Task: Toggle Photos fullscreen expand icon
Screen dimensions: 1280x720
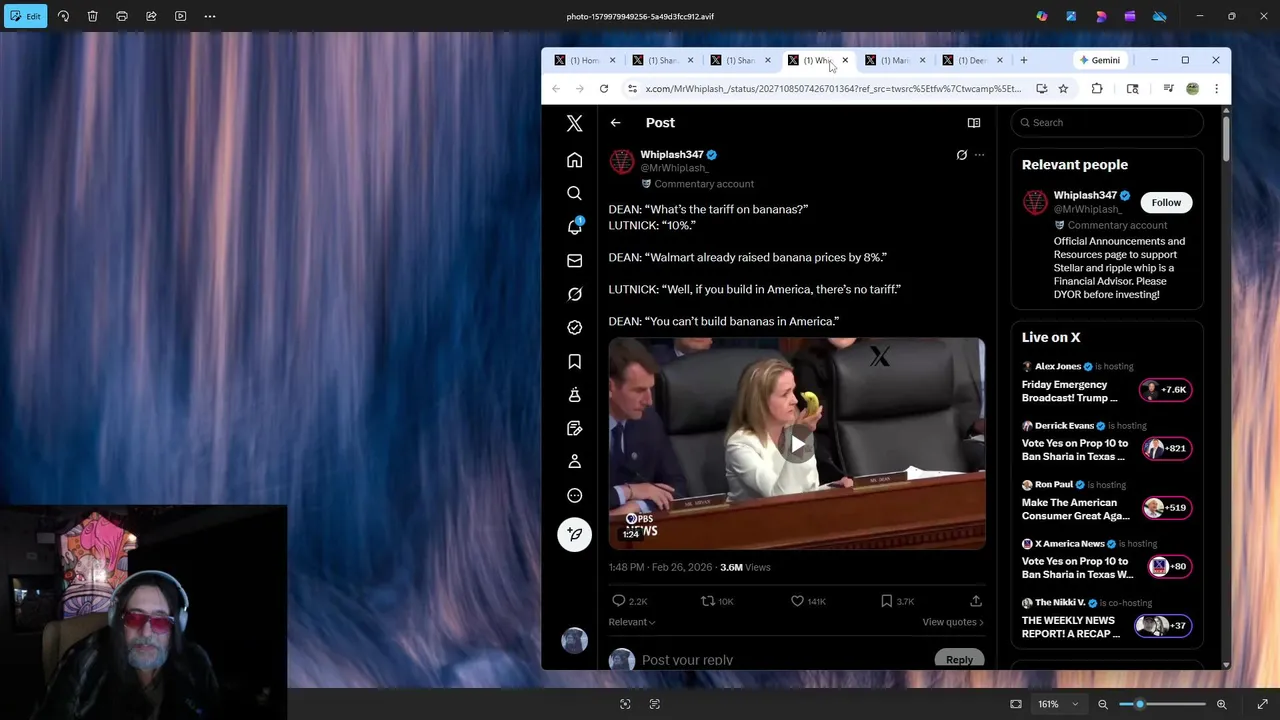Action: [x=1262, y=704]
